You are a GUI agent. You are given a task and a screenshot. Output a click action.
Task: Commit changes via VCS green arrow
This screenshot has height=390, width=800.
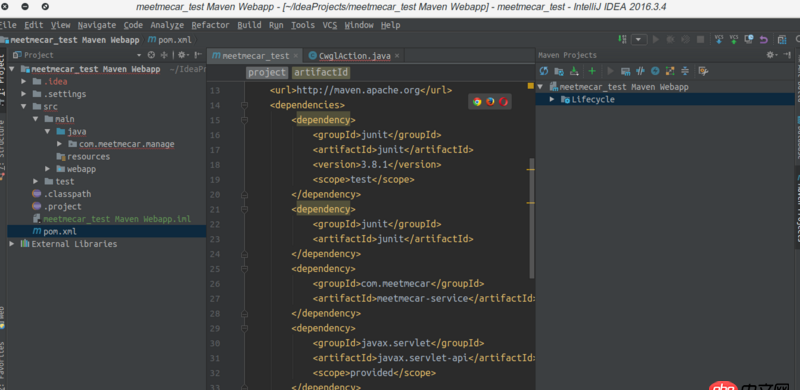[x=734, y=39]
